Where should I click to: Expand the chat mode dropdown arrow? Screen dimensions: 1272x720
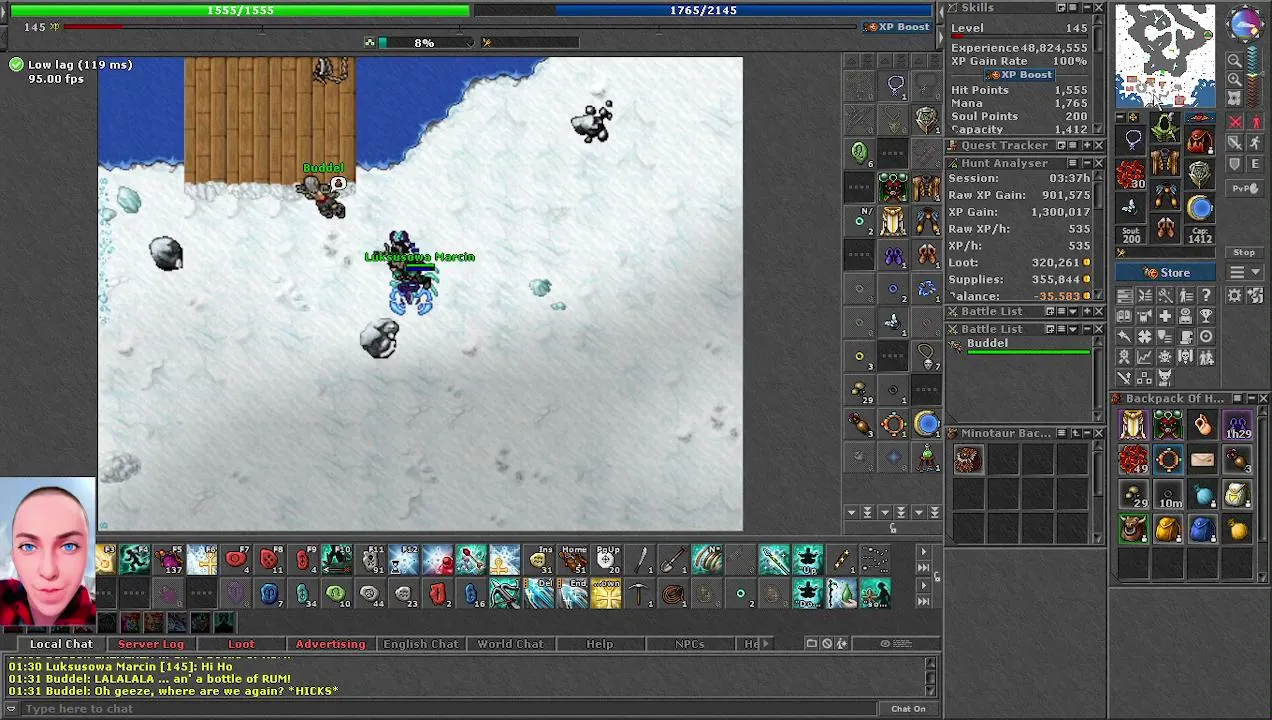tap(11, 709)
